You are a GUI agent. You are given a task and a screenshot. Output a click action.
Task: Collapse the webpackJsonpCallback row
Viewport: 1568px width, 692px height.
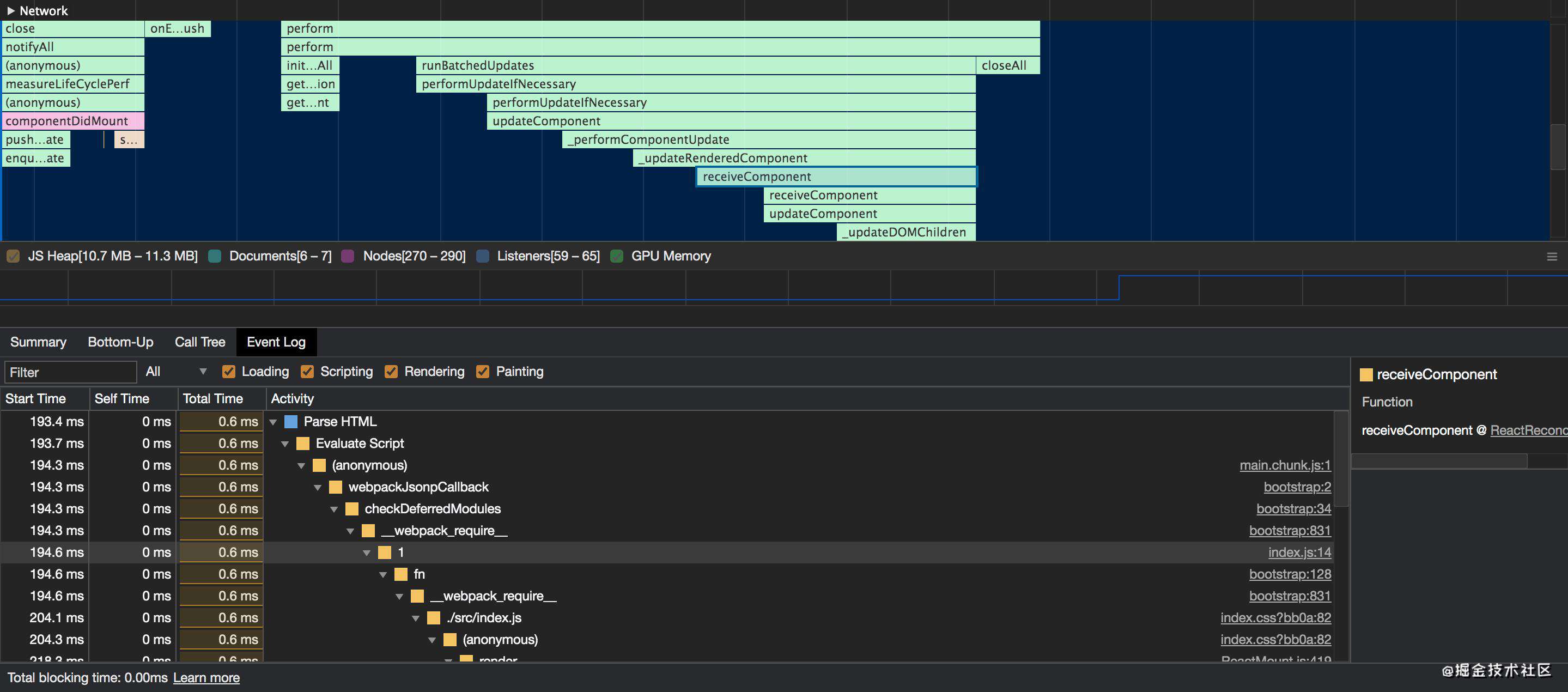318,488
